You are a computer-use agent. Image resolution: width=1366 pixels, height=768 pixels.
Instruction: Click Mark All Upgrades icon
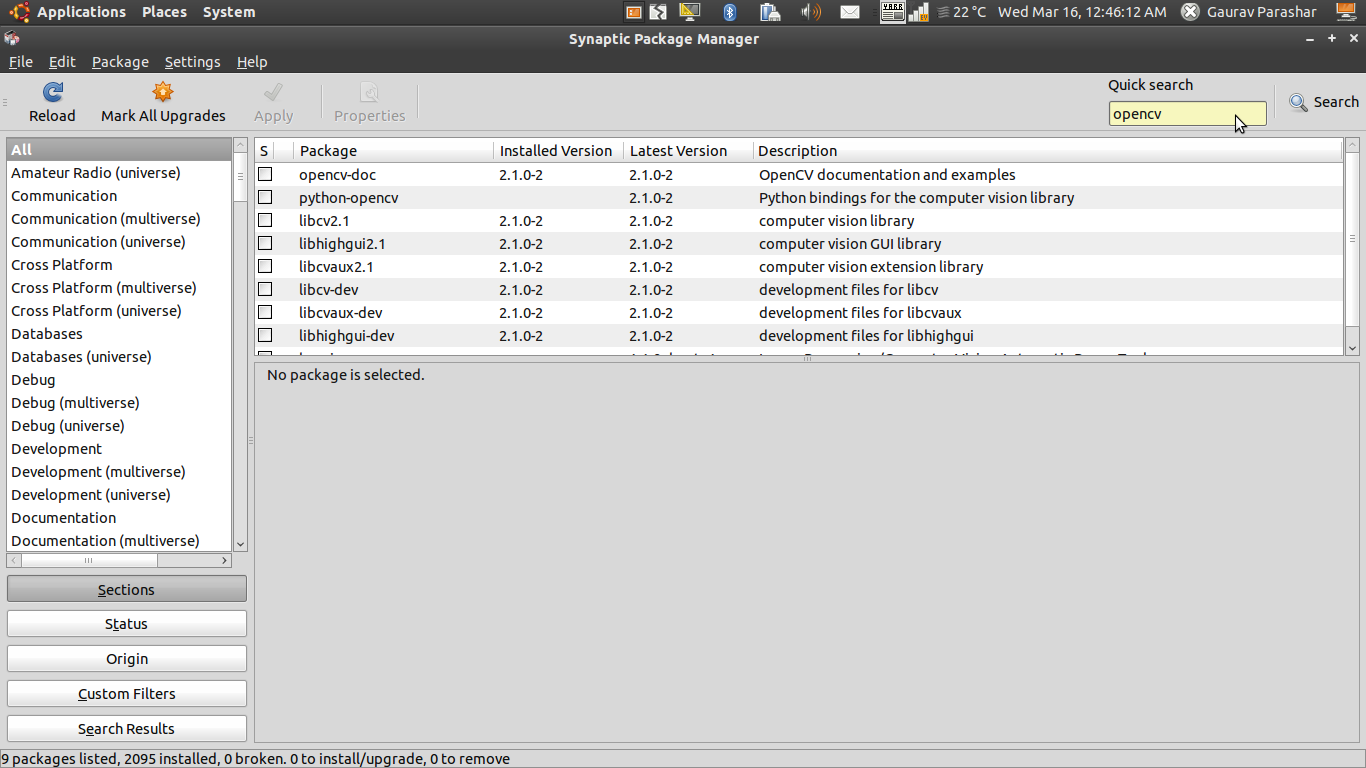pyautogui.click(x=163, y=93)
